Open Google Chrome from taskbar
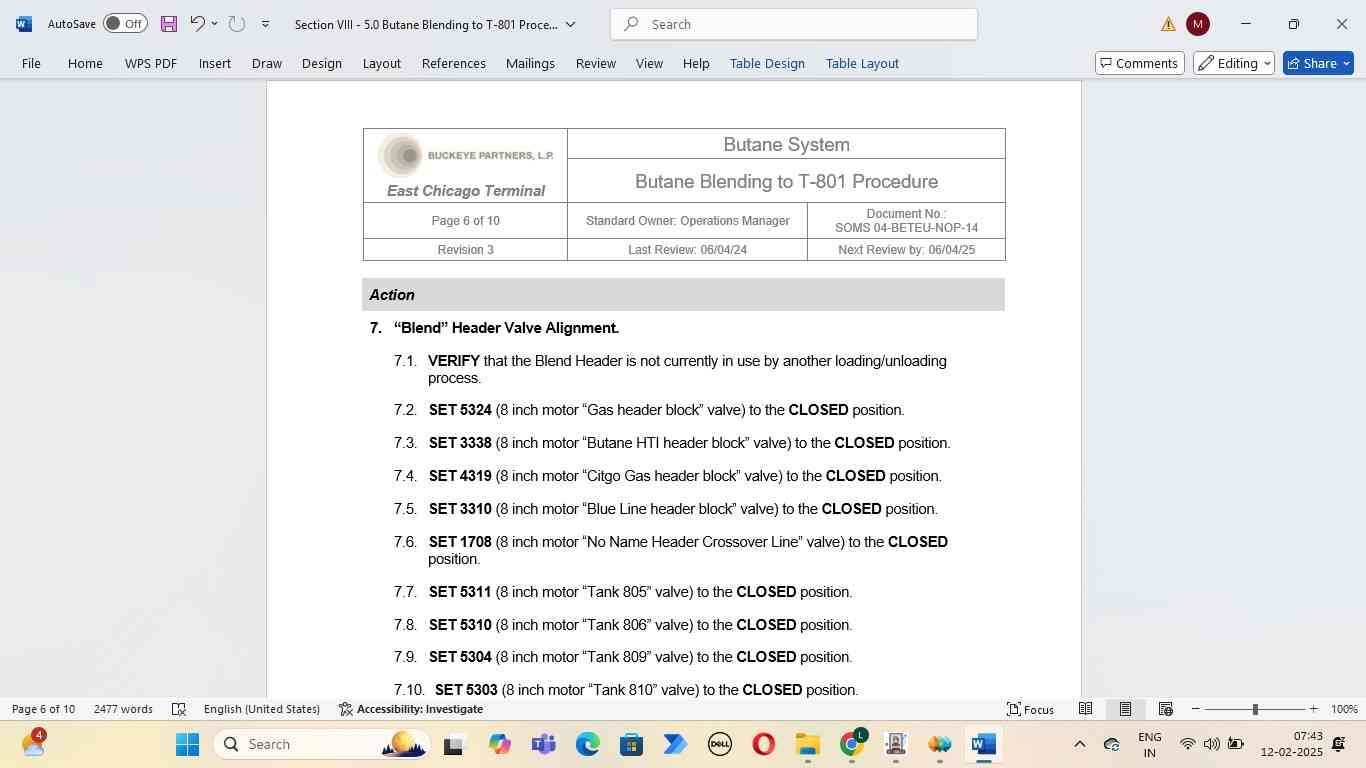Viewport: 1366px width, 768px height. [852, 744]
